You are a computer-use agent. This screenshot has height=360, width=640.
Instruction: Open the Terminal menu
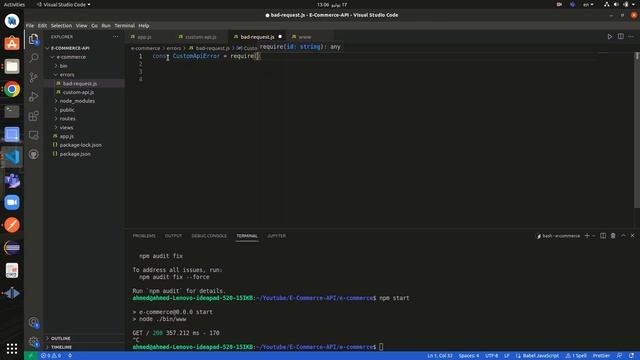tap(124, 26)
